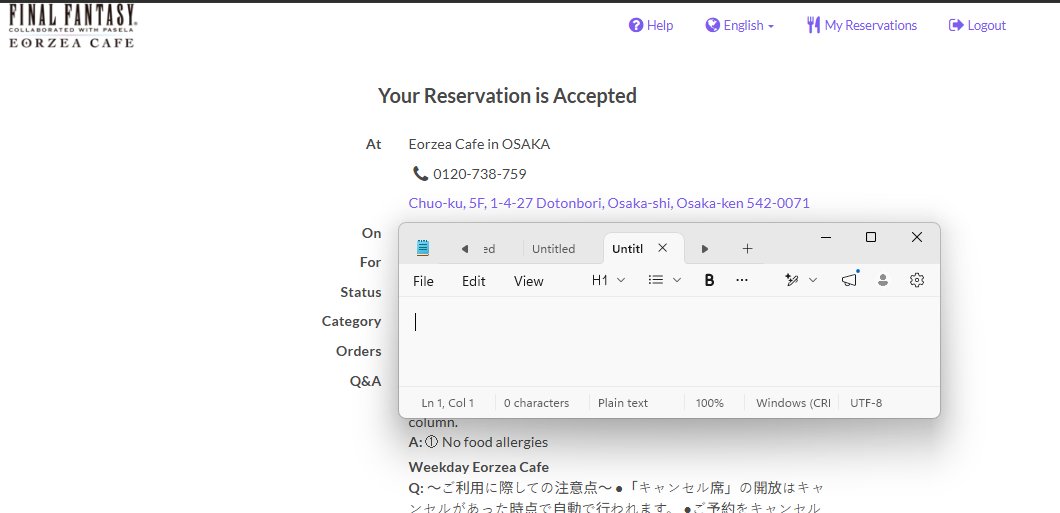Close the active Untitled tab
Image resolution: width=1060 pixels, height=513 pixels.
tap(662, 248)
